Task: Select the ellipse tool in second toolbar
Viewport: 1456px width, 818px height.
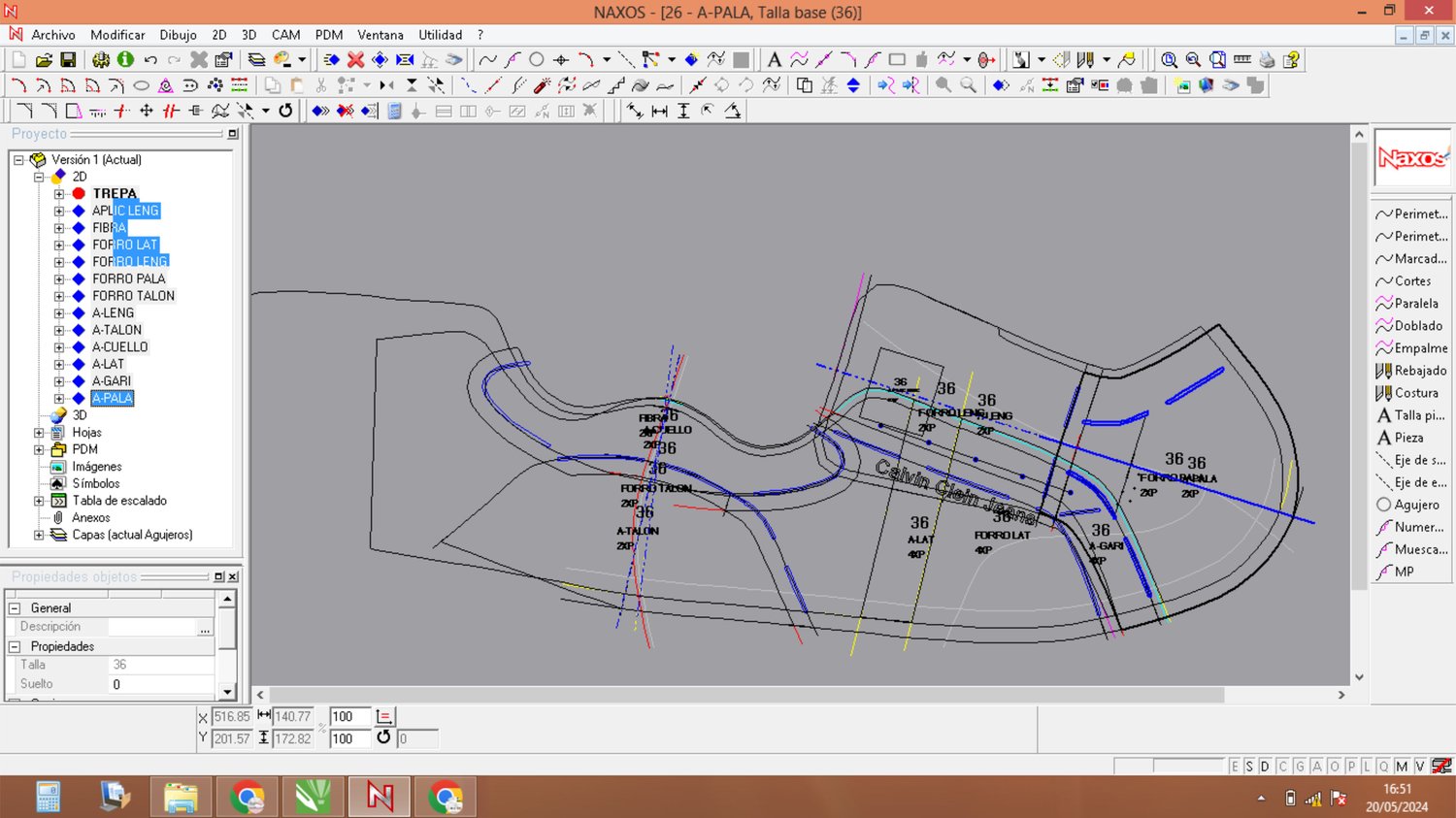Action: (x=141, y=85)
